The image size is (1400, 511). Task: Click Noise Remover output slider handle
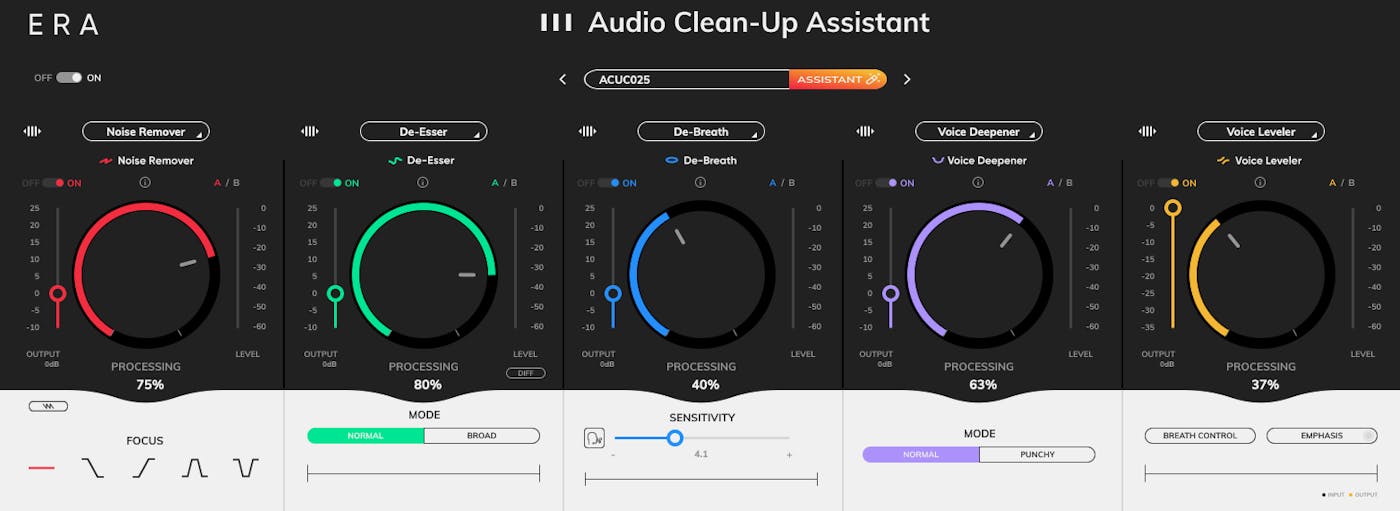[x=58, y=293]
